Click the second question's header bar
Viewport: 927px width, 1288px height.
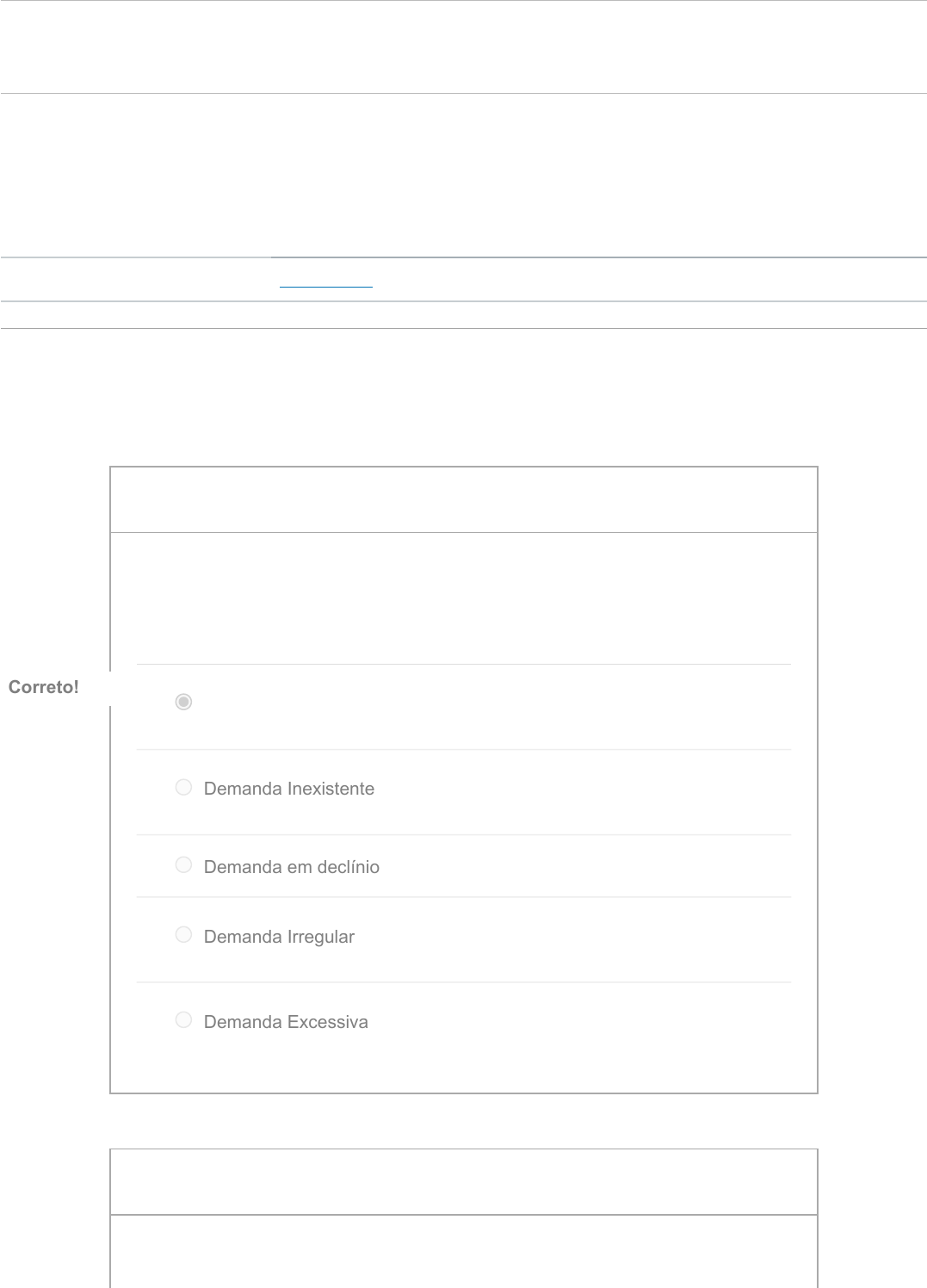point(463,1181)
